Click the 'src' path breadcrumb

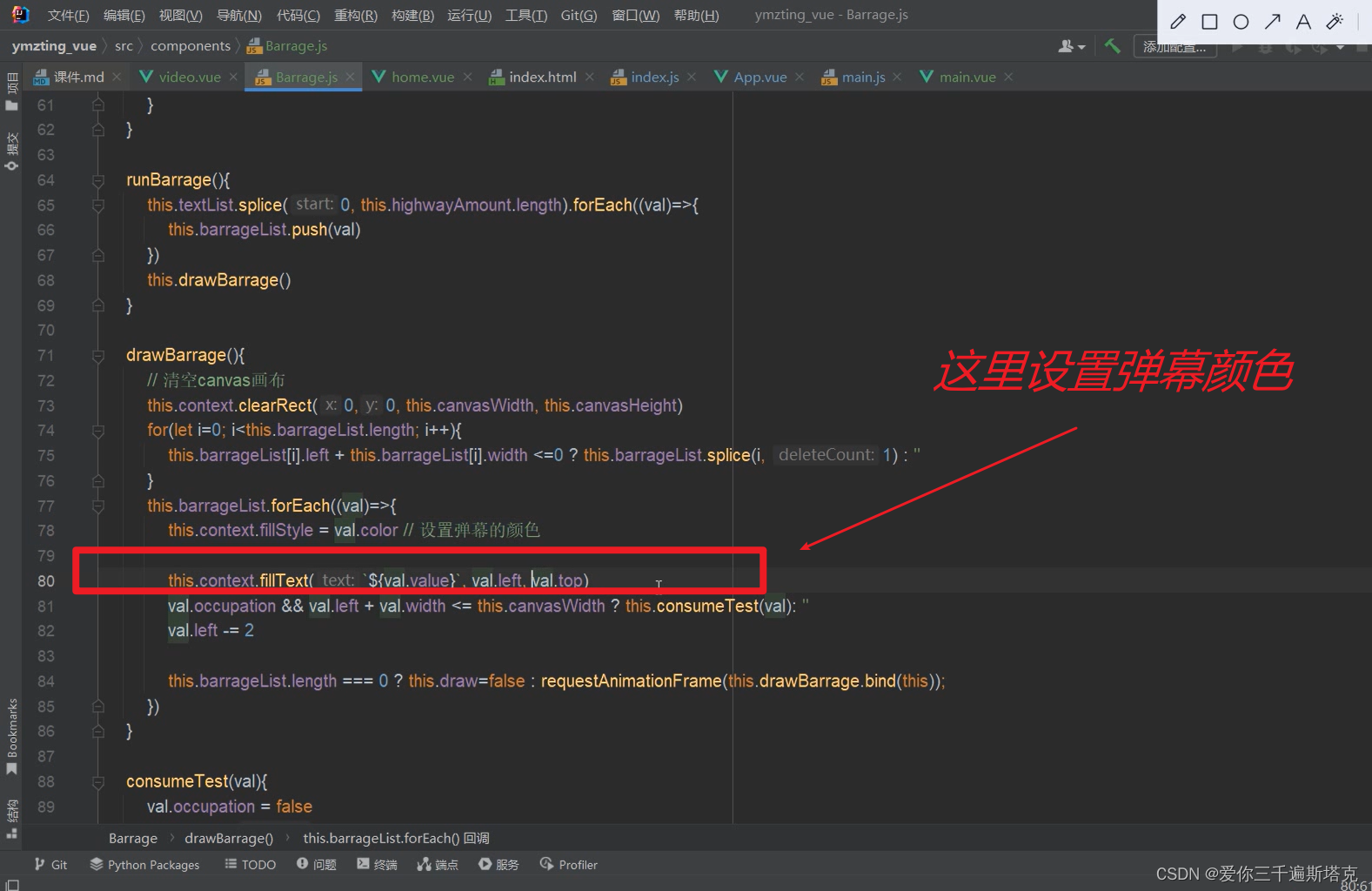coord(124,46)
